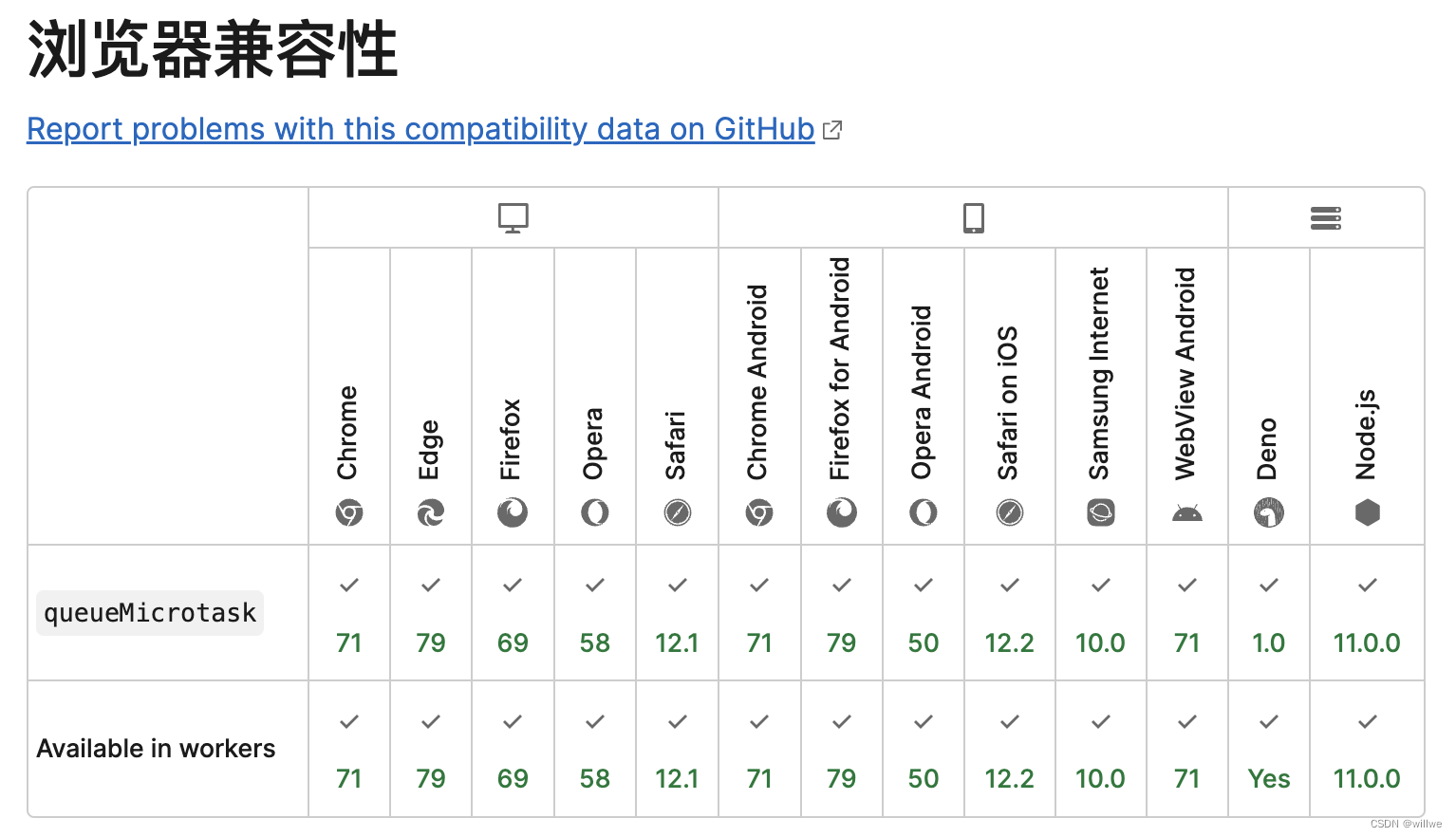The height and width of the screenshot is (837, 1456).
Task: Click the queueMicrotask code label
Action: pos(149,612)
